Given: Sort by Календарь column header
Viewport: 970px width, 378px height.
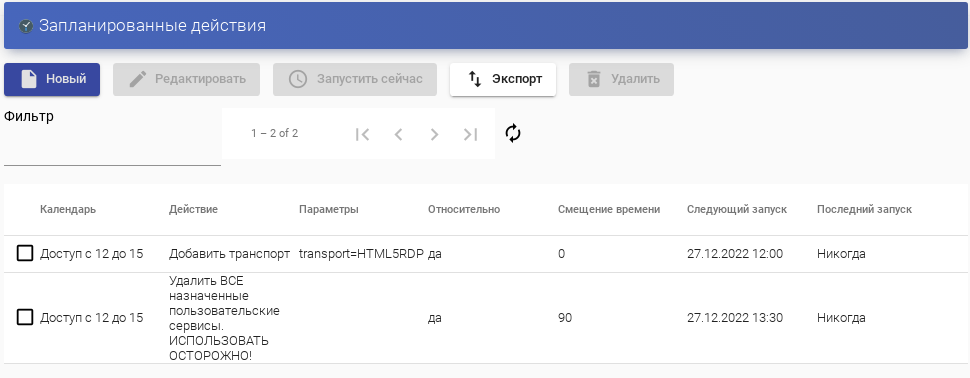Looking at the screenshot, I should coord(68,209).
